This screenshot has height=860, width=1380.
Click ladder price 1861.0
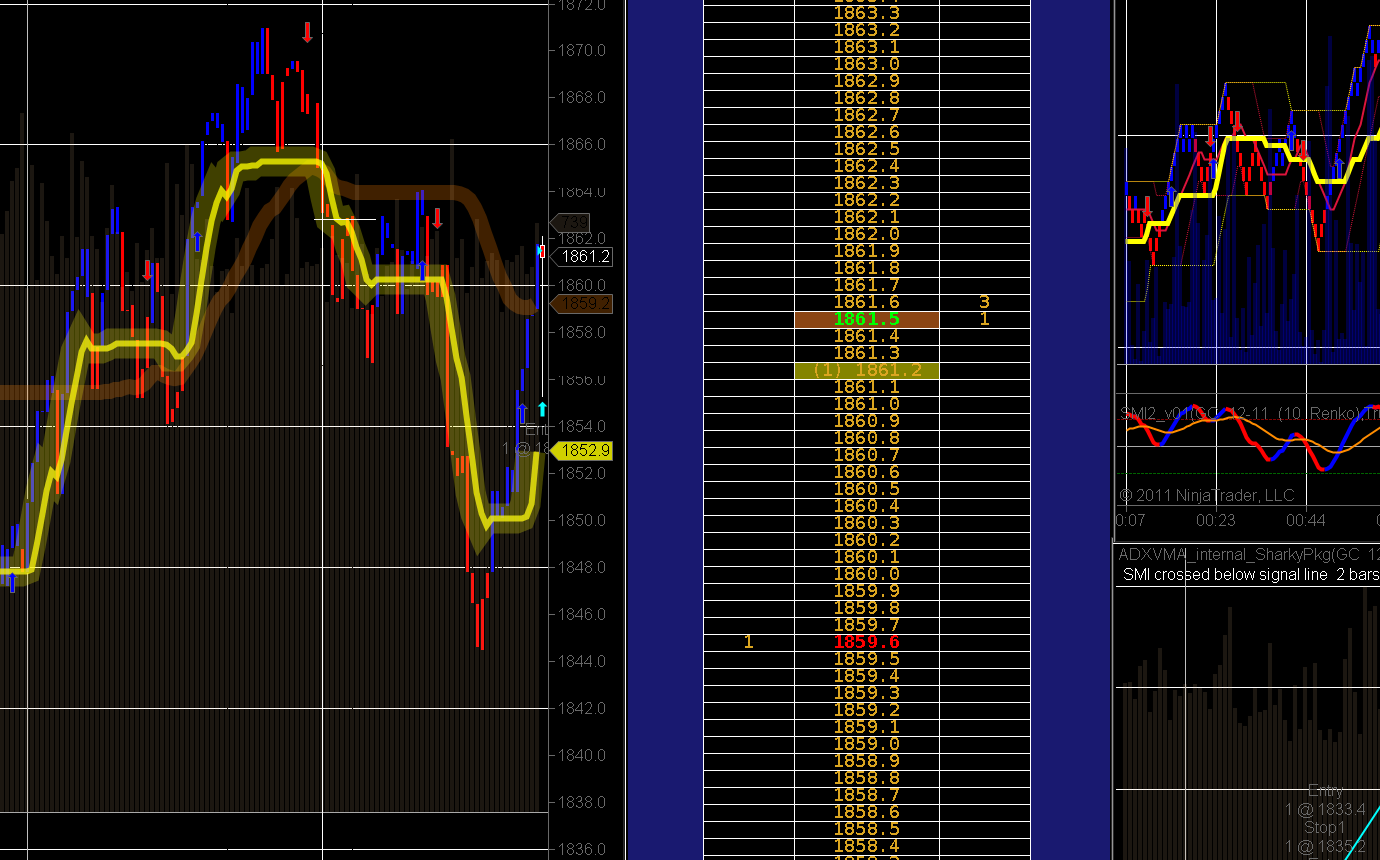(x=866, y=404)
